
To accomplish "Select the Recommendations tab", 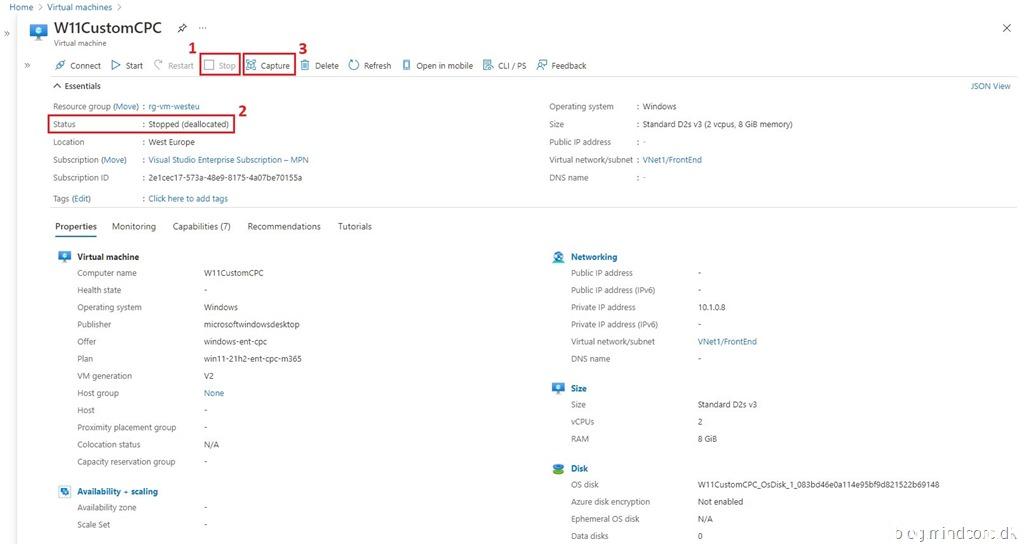I will pyautogui.click(x=284, y=227).
